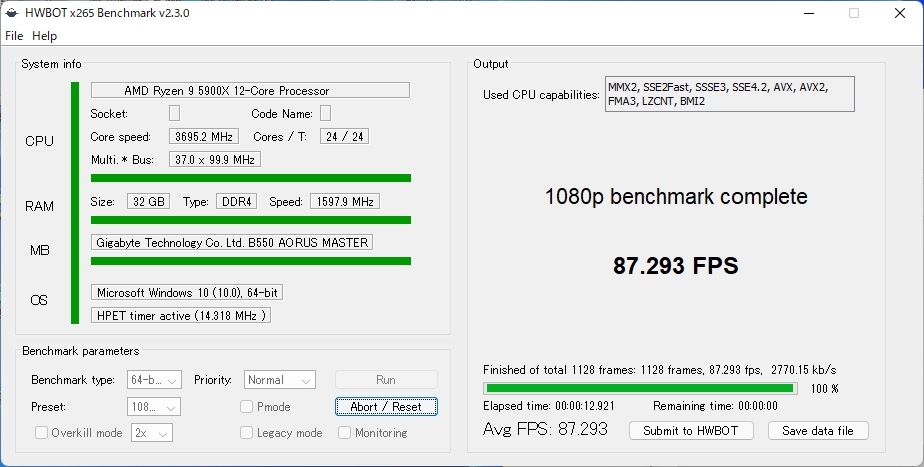Click the Core speed value 3695.2 MHz
The width and height of the screenshot is (924, 467).
(x=204, y=136)
